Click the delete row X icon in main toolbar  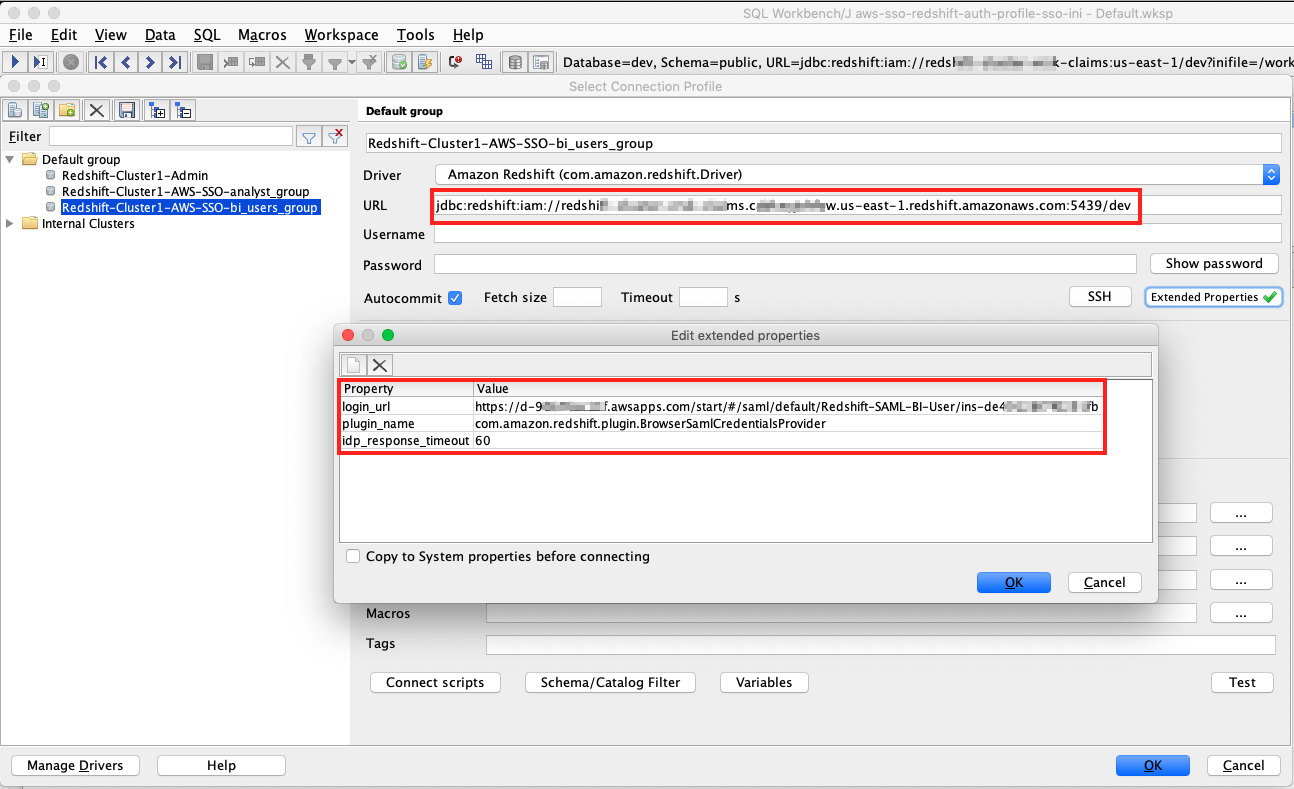pyautogui.click(x=283, y=62)
